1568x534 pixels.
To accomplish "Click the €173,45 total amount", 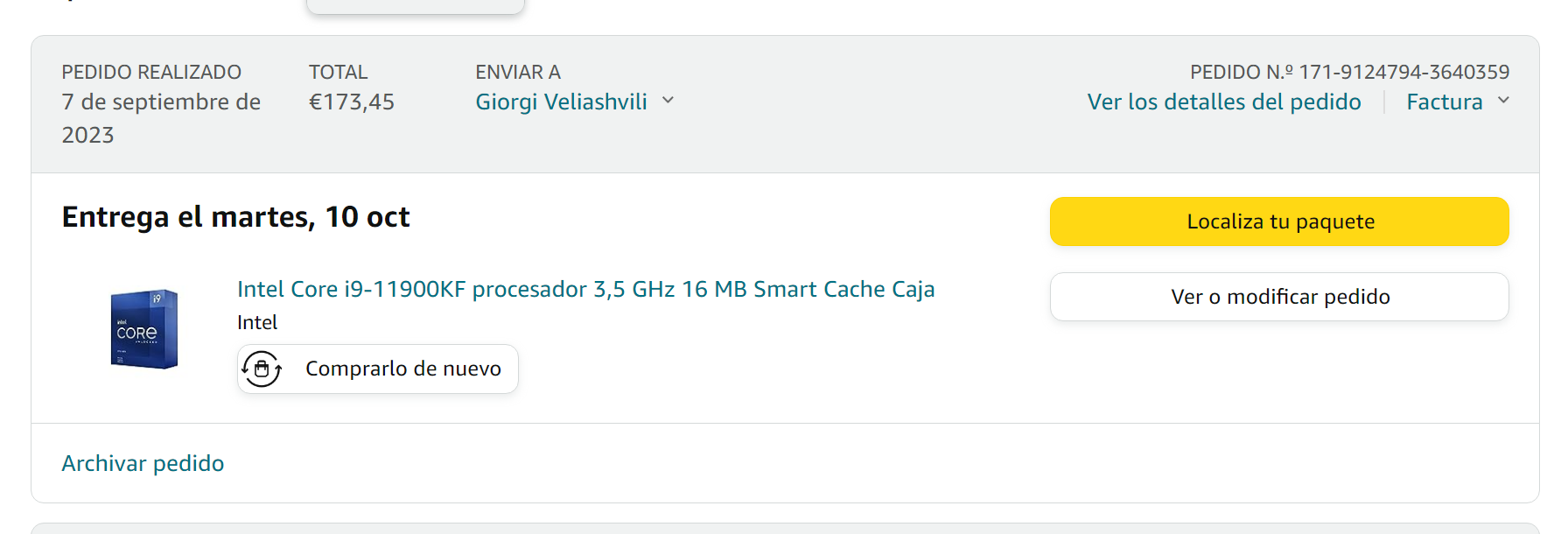I will [x=352, y=102].
